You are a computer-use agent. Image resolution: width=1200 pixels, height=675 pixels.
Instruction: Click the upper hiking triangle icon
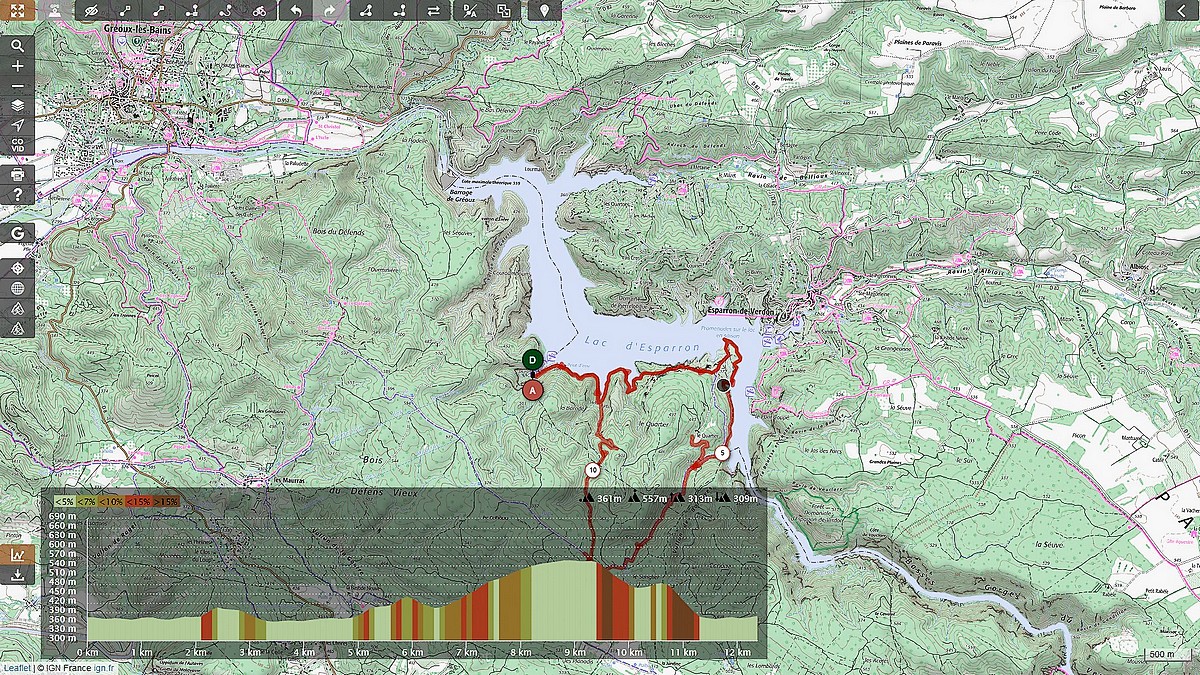17,308
